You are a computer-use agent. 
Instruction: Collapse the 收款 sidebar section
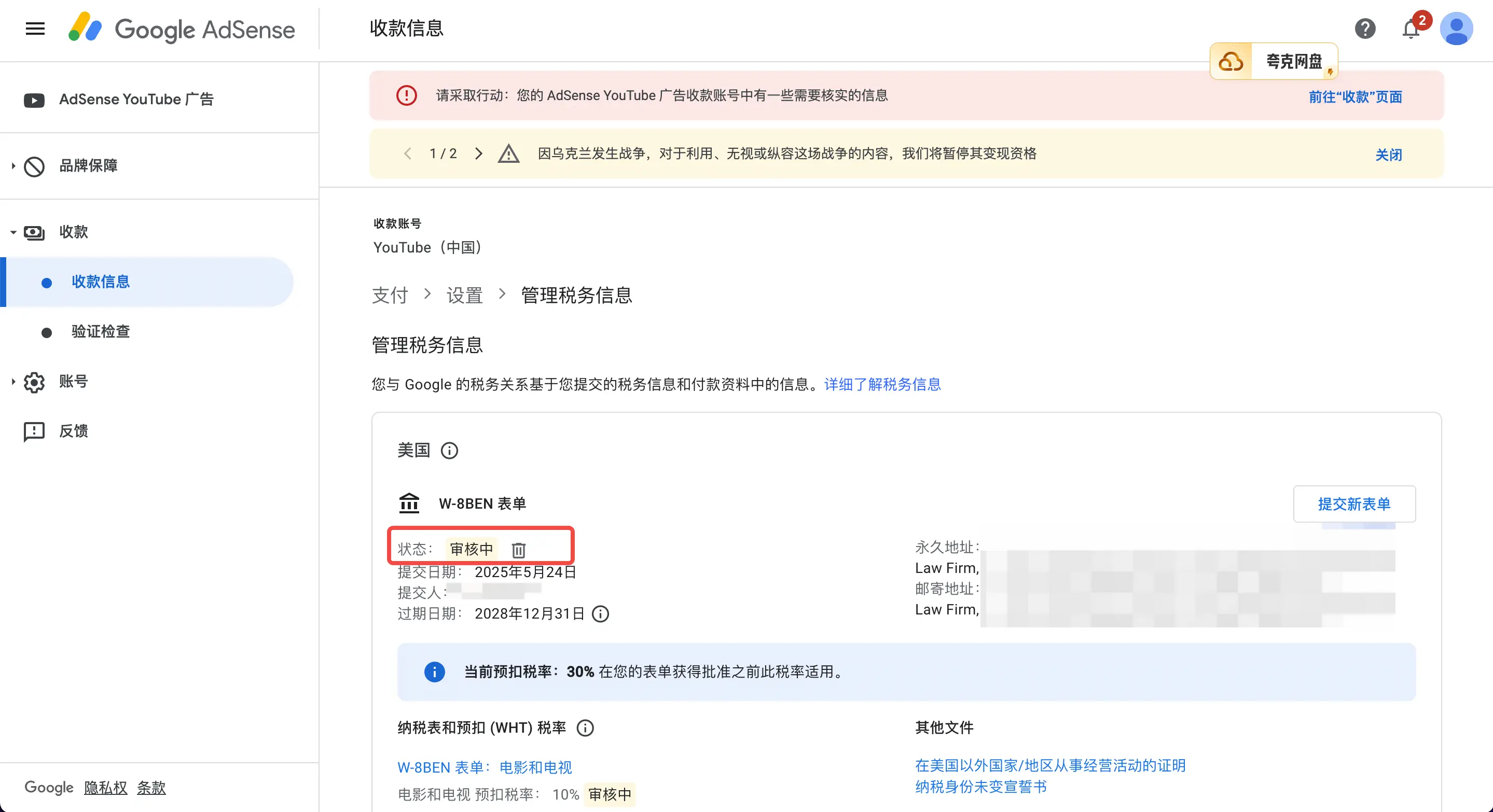[13, 232]
